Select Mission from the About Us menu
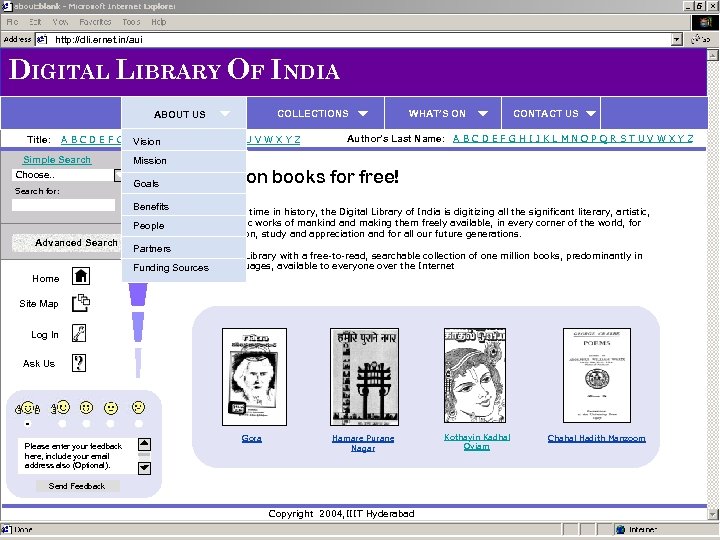 click(184, 161)
